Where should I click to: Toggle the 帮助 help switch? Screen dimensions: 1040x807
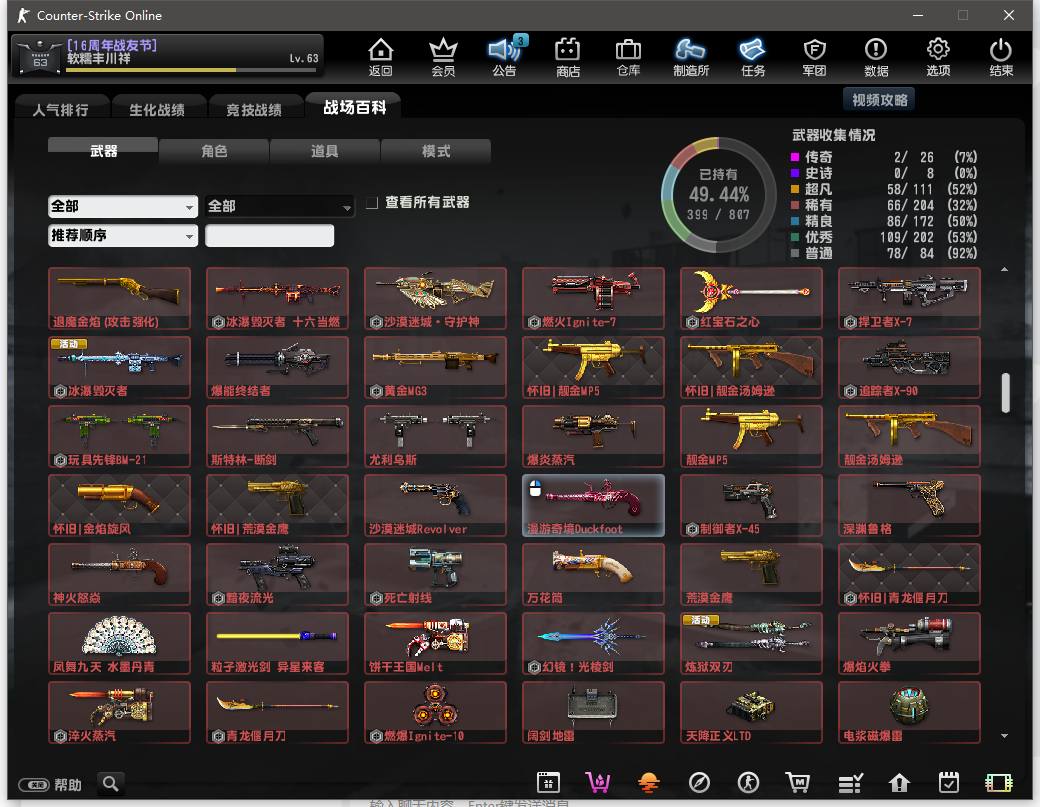34,785
